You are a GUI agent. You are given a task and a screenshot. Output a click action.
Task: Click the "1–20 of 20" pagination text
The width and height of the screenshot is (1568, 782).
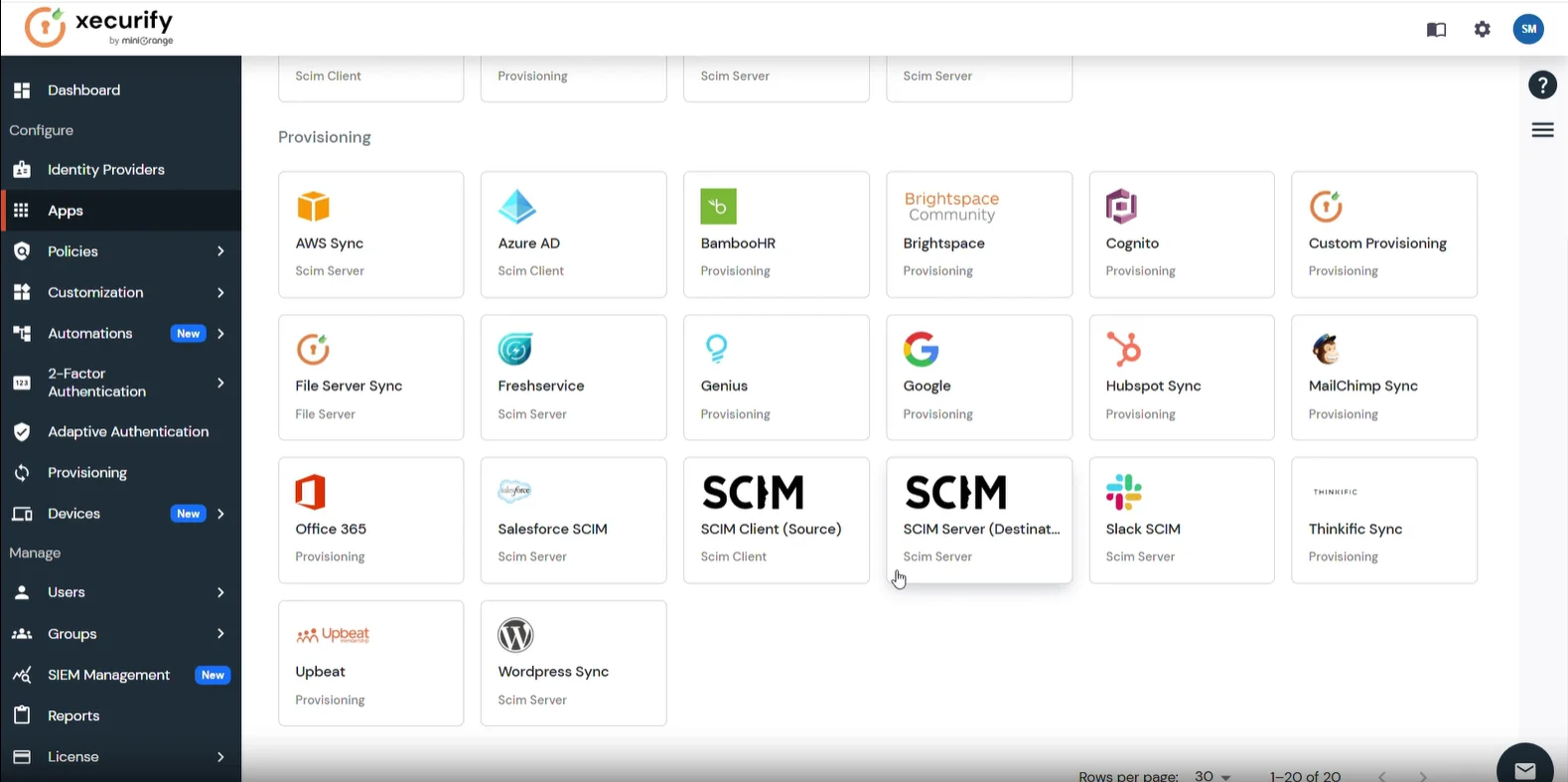(x=1305, y=776)
